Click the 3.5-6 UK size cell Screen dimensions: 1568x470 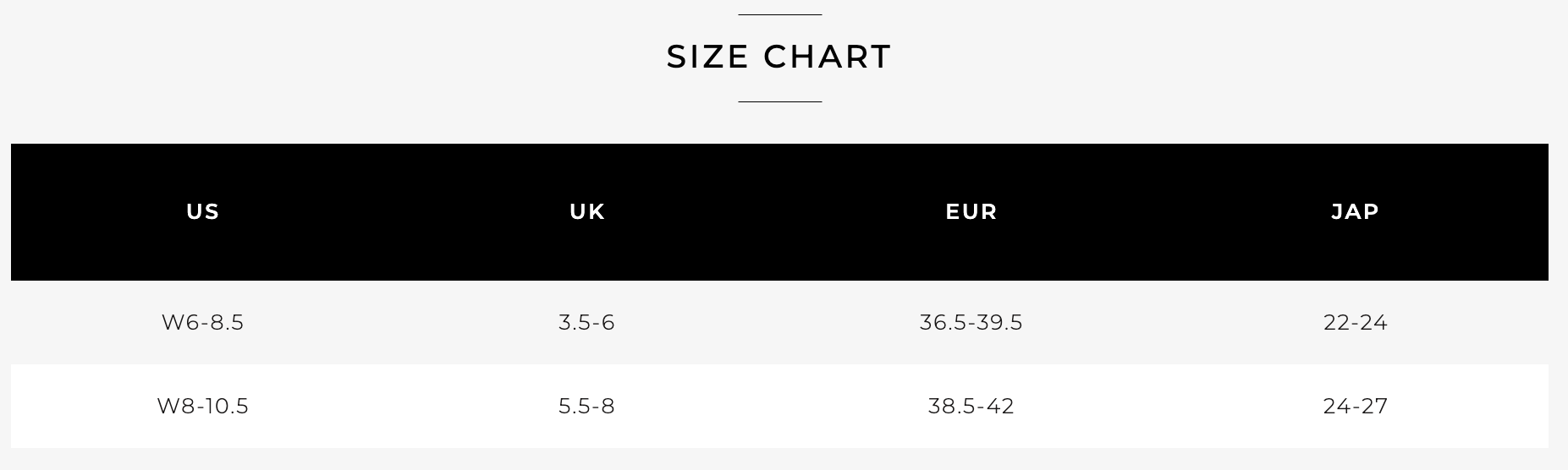click(587, 322)
